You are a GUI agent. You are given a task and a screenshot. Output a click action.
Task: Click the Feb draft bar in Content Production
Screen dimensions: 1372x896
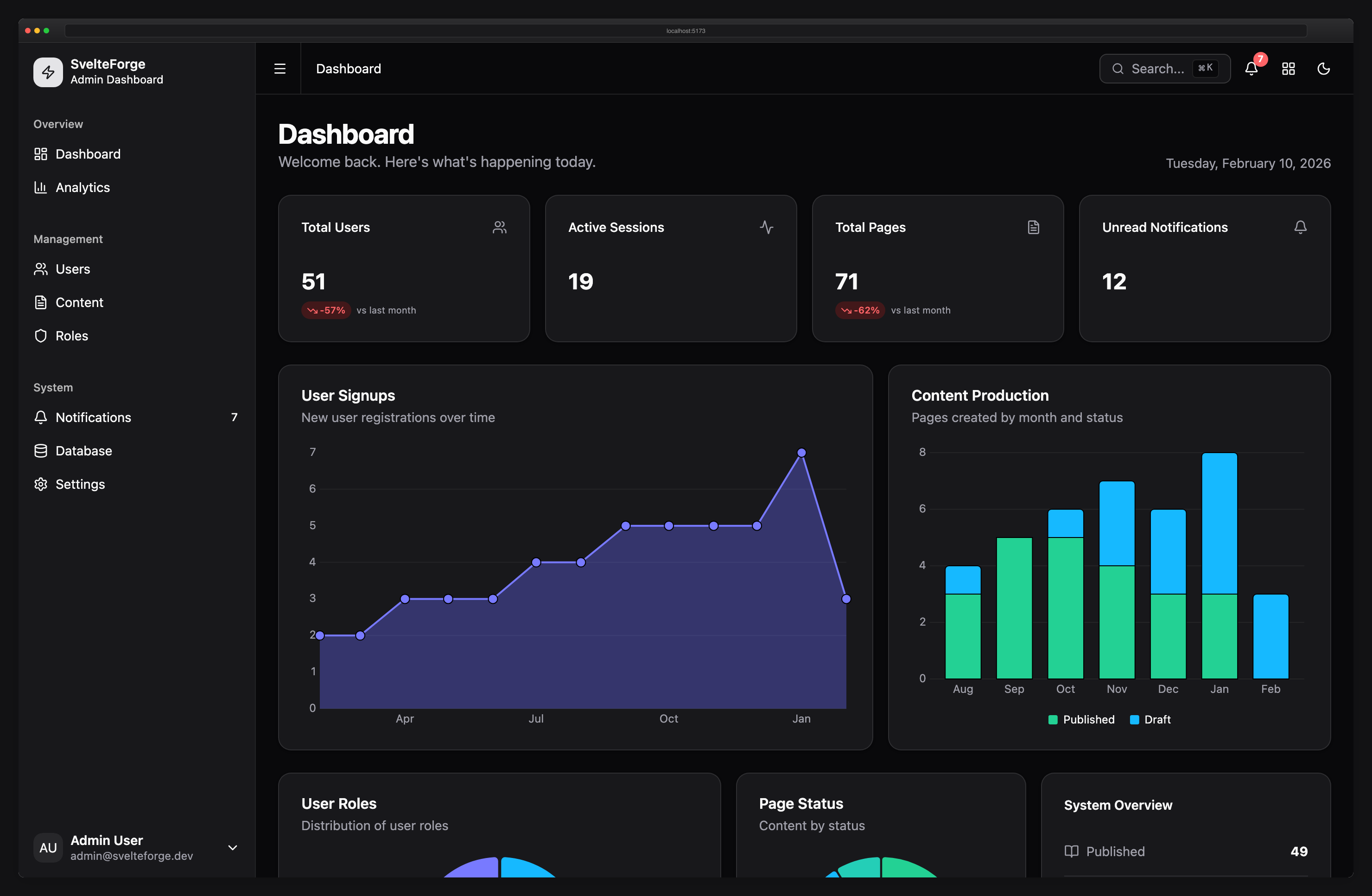(x=1270, y=636)
